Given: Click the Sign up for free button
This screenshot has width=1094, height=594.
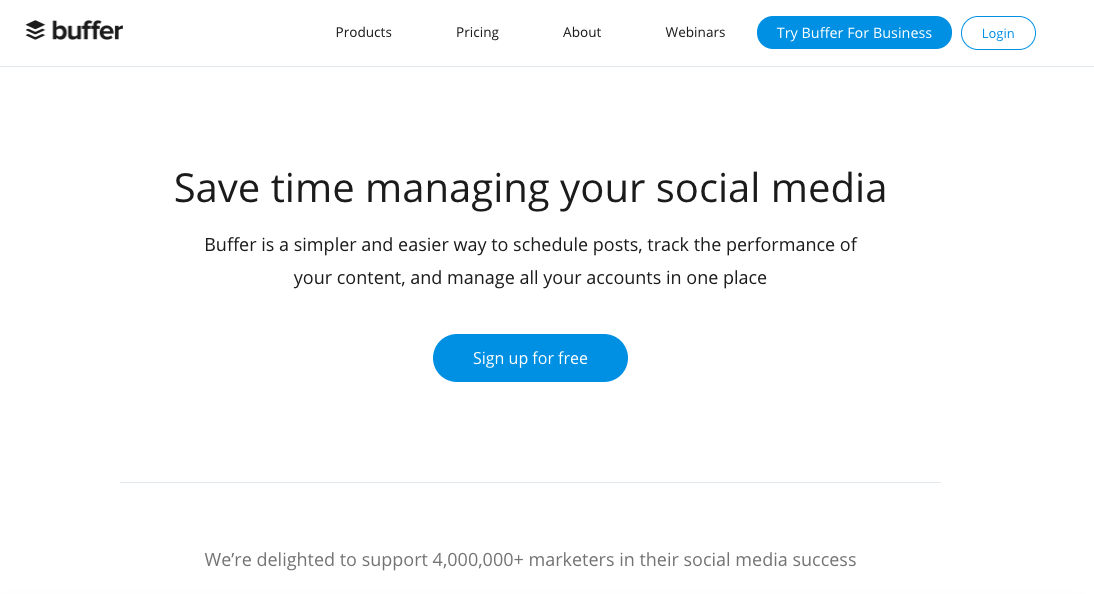Looking at the screenshot, I should (x=530, y=358).
